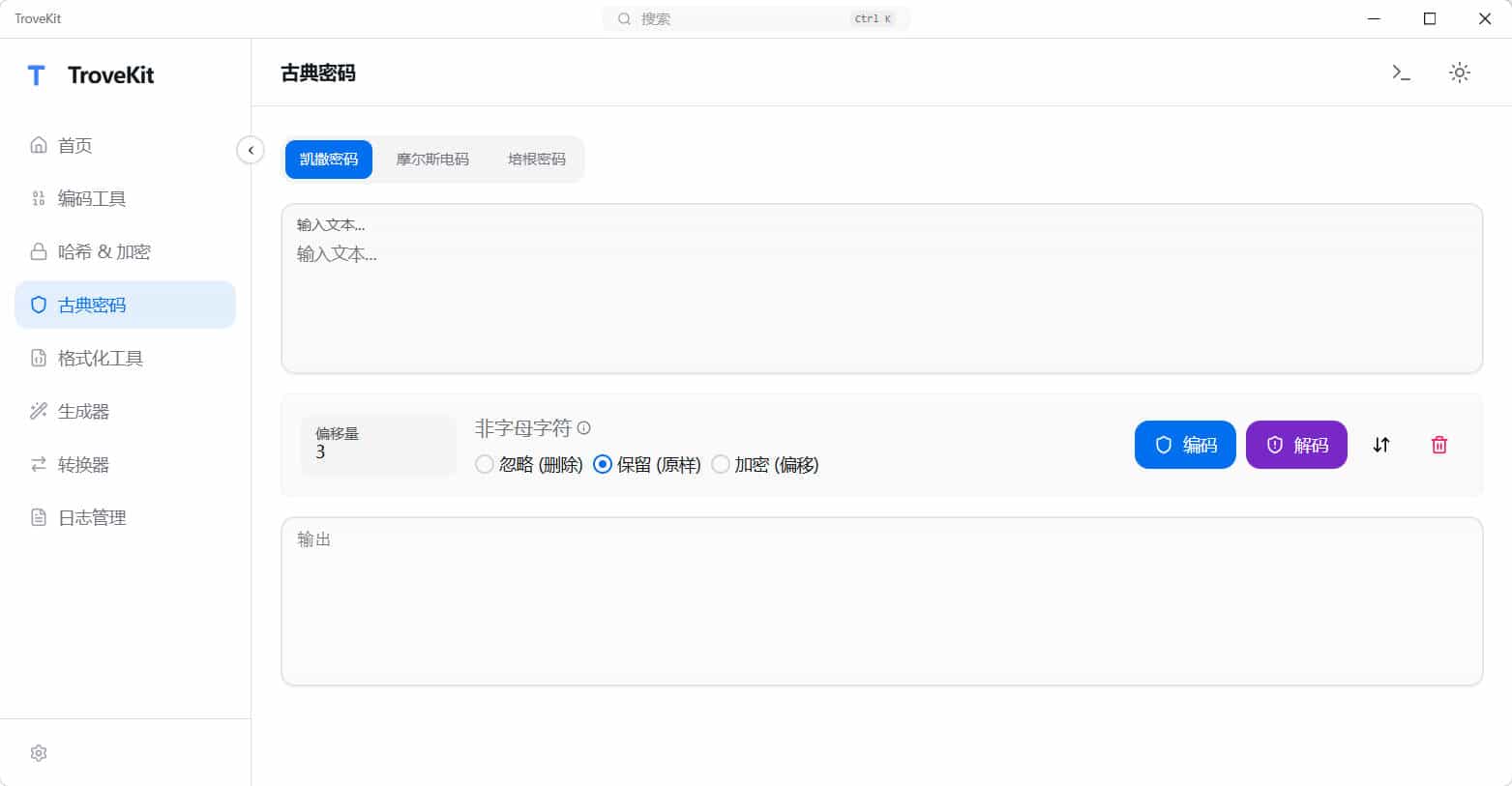Select the 编码工具 sidebar icon
1512x786 pixels.
(38, 198)
